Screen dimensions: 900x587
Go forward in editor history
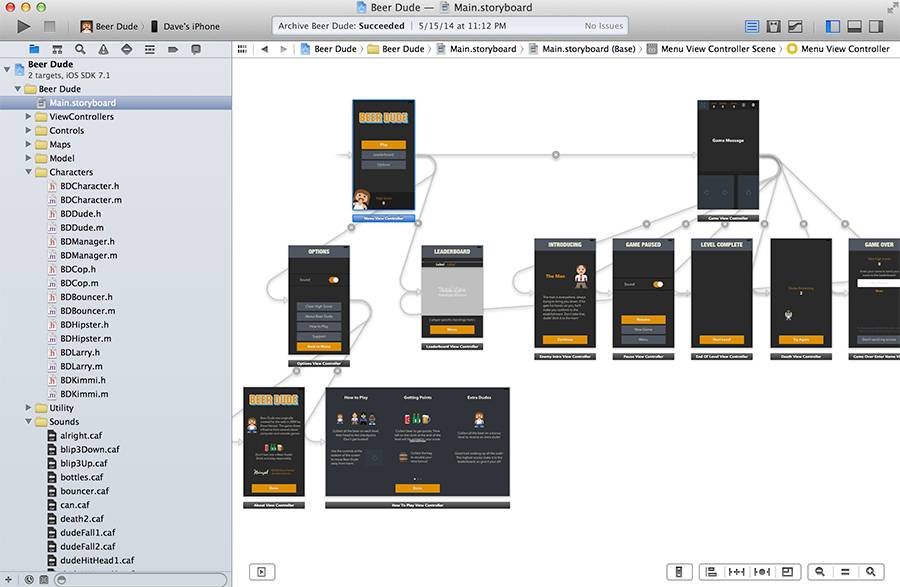pos(284,49)
